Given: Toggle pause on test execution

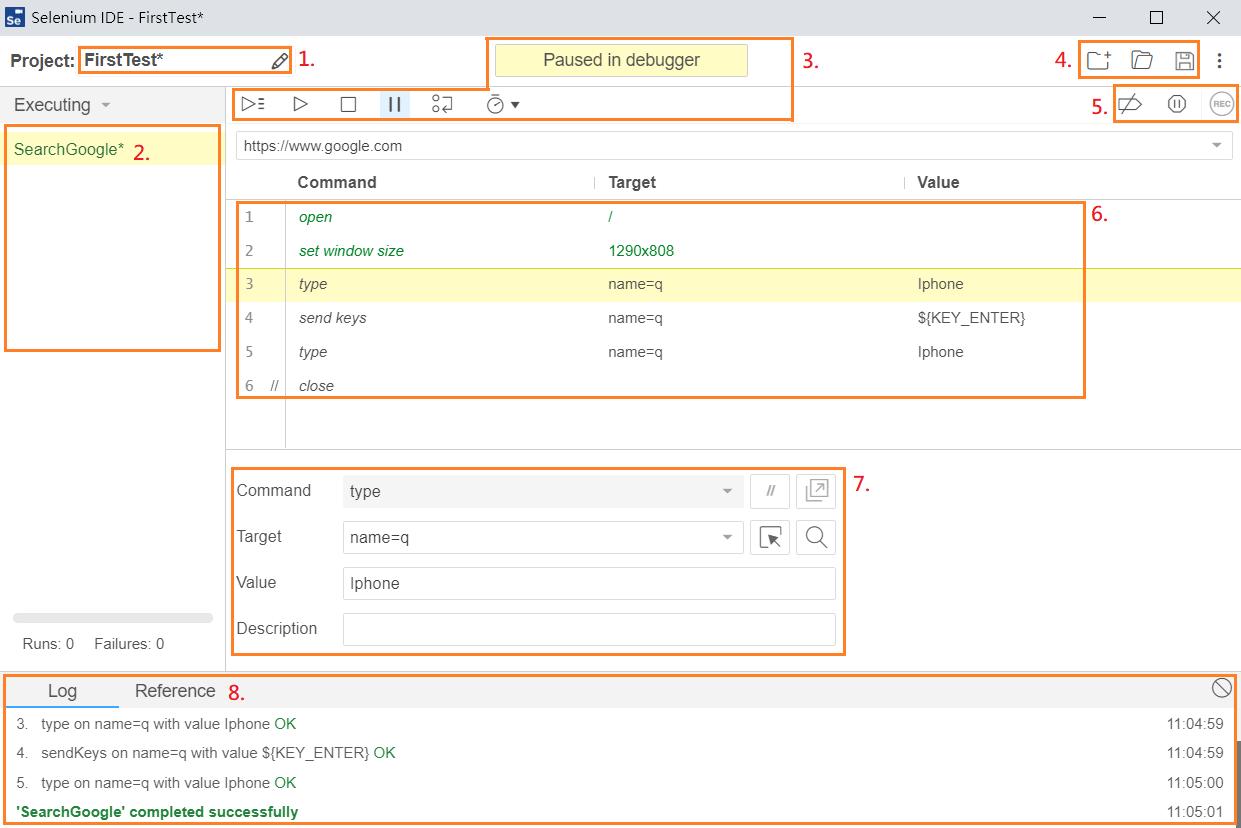Looking at the screenshot, I should 395,104.
